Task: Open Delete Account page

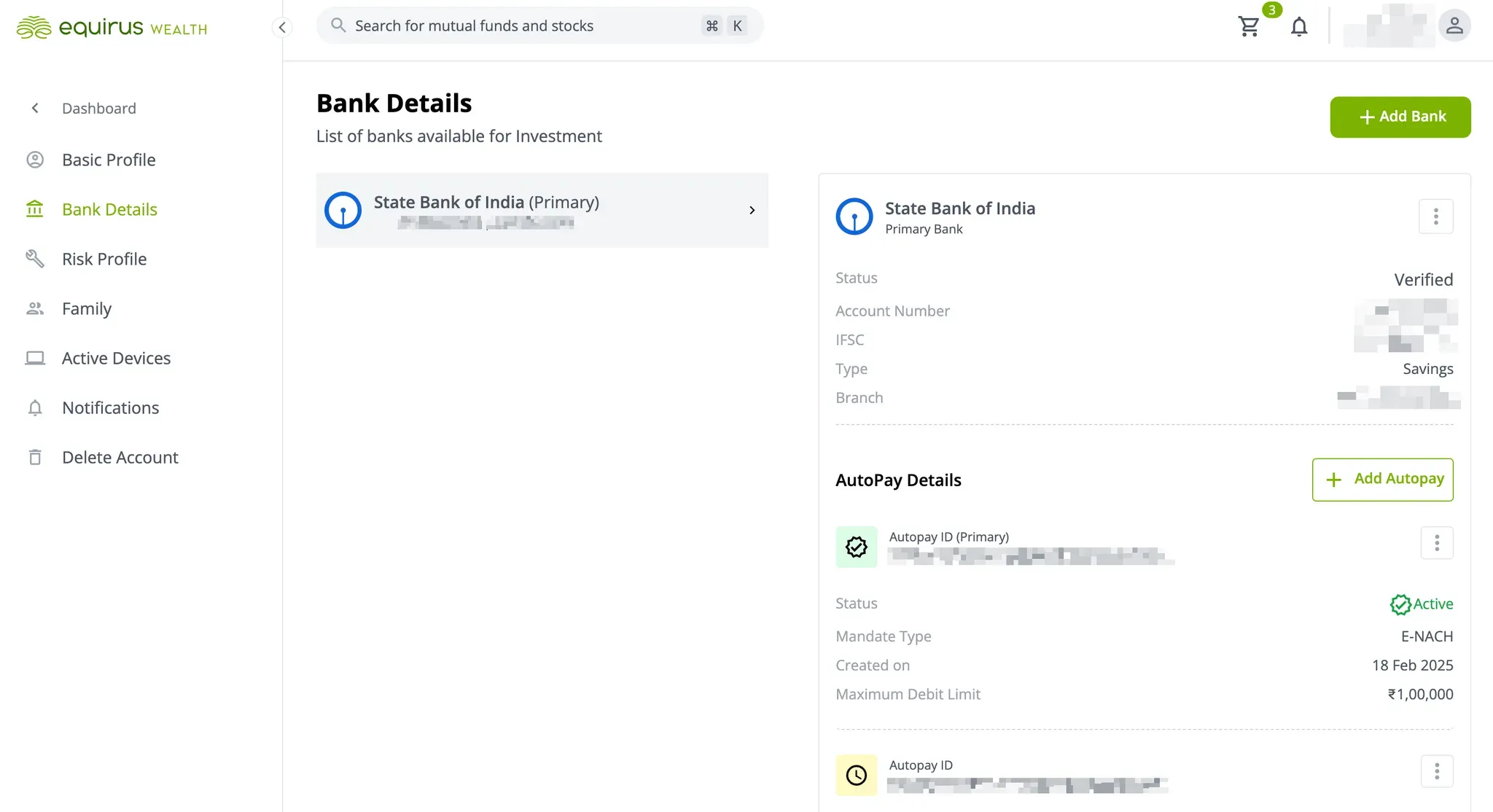Action: pos(120,457)
